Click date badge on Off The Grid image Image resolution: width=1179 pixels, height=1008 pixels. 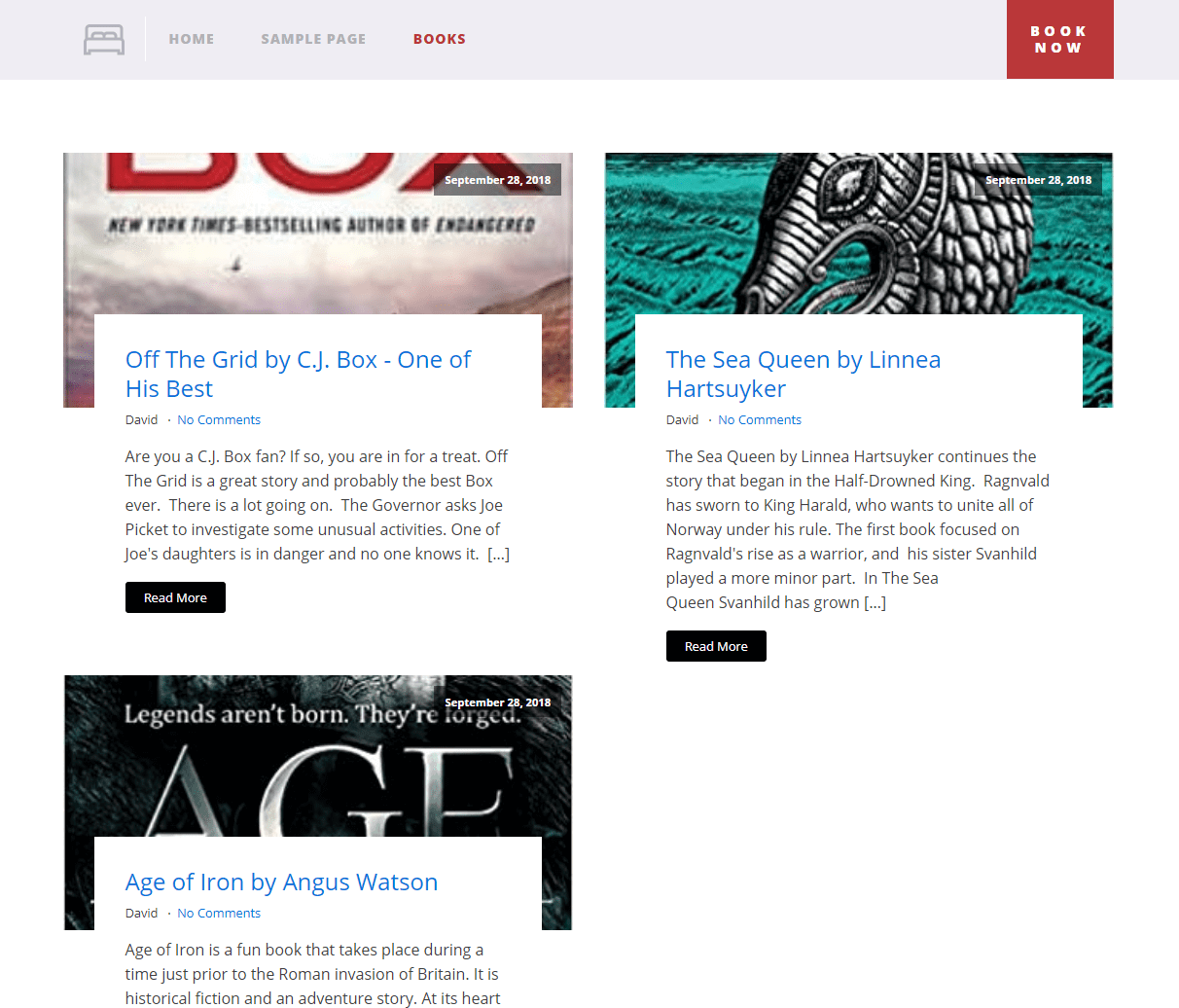pos(497,180)
